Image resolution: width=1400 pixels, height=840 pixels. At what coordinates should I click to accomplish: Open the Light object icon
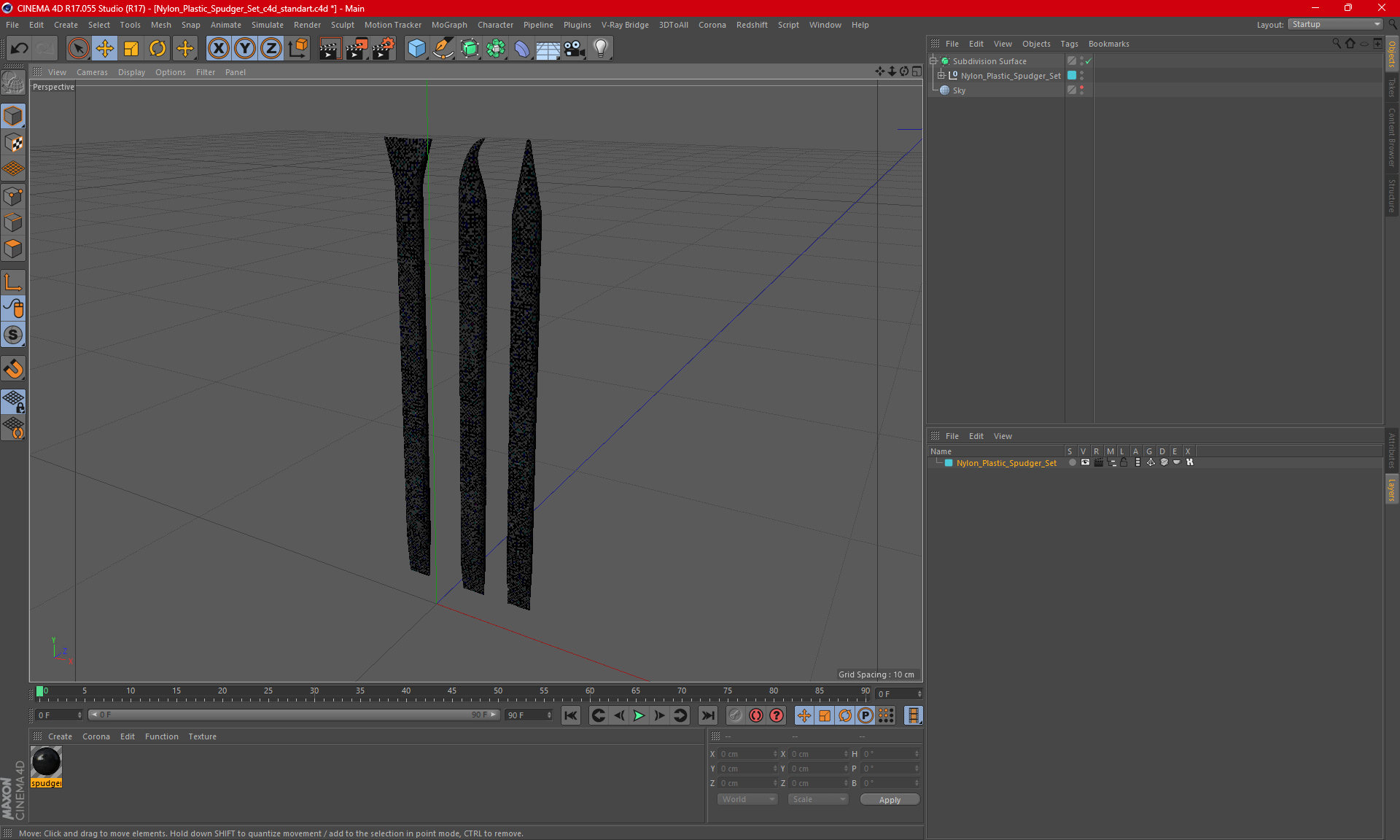click(600, 48)
